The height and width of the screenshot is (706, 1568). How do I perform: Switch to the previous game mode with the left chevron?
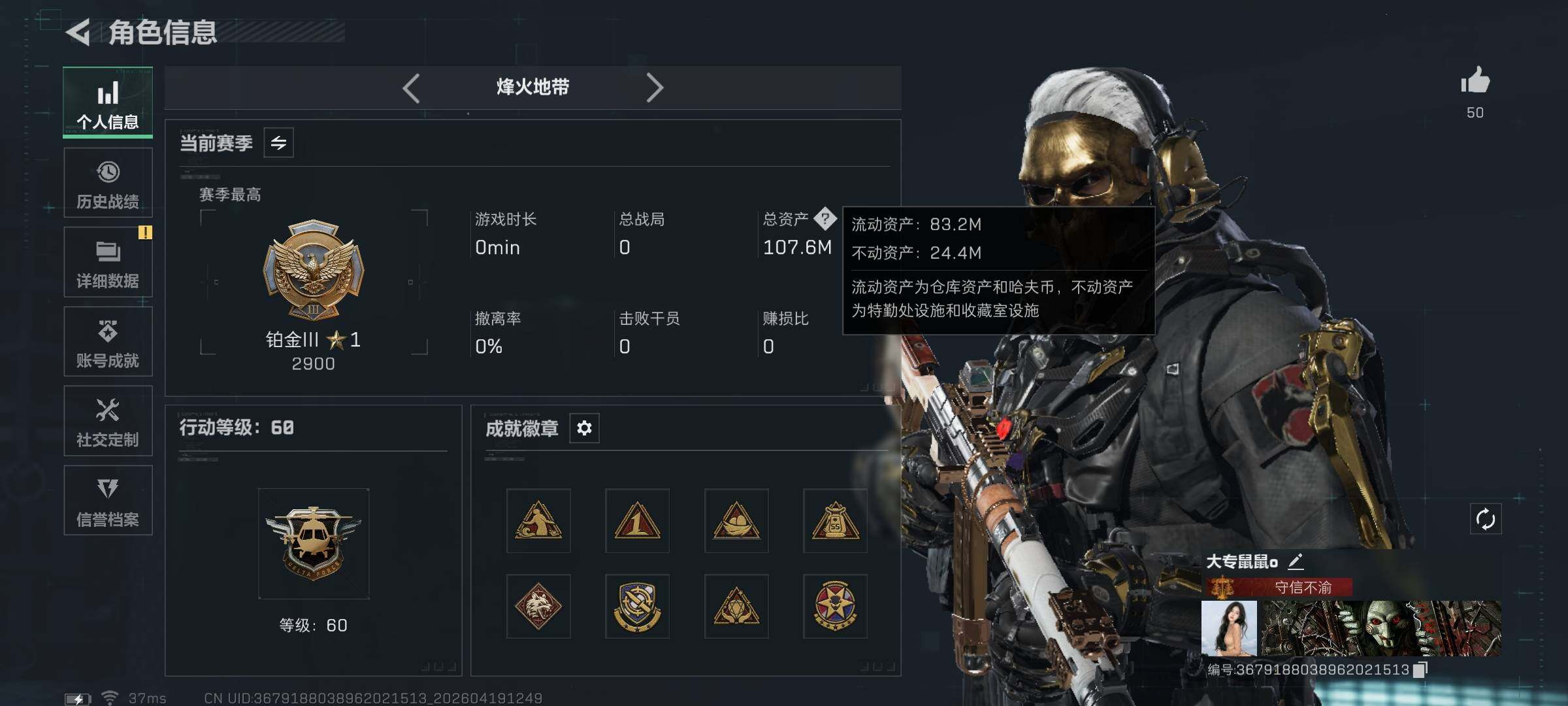tap(411, 88)
